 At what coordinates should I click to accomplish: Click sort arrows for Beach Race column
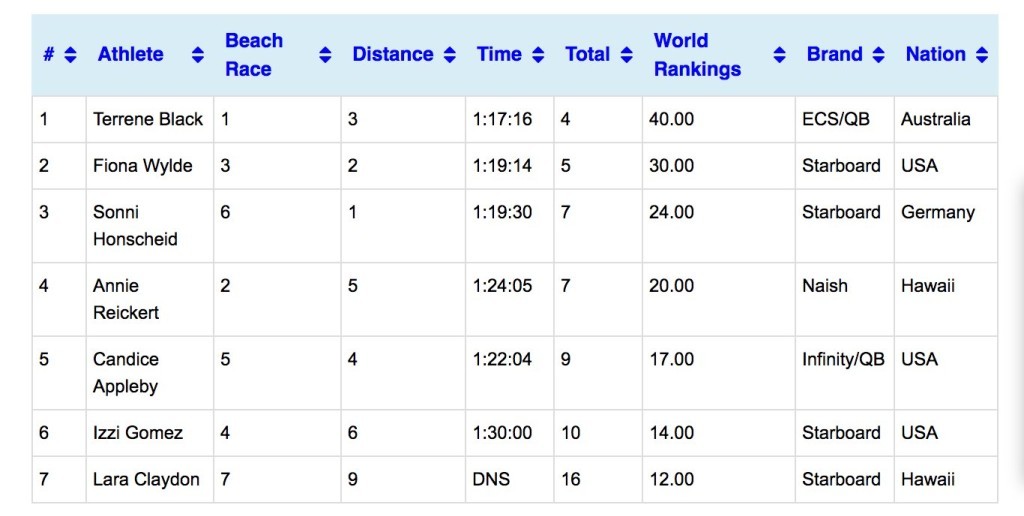tap(325, 56)
